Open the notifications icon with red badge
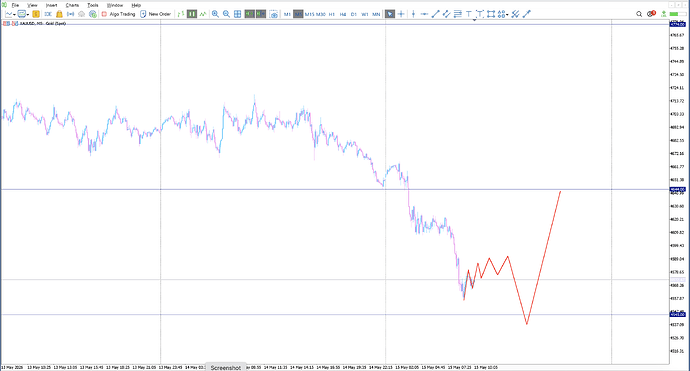This screenshot has height=371, width=690. pyautogui.click(x=651, y=14)
